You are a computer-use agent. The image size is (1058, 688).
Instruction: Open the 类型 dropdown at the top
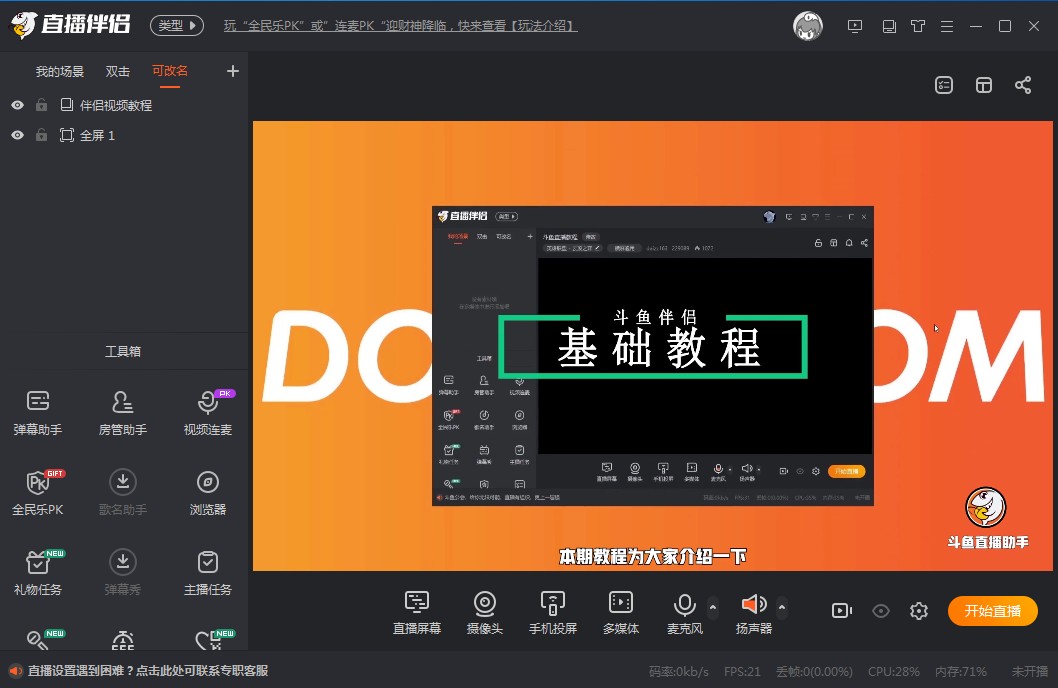point(176,26)
